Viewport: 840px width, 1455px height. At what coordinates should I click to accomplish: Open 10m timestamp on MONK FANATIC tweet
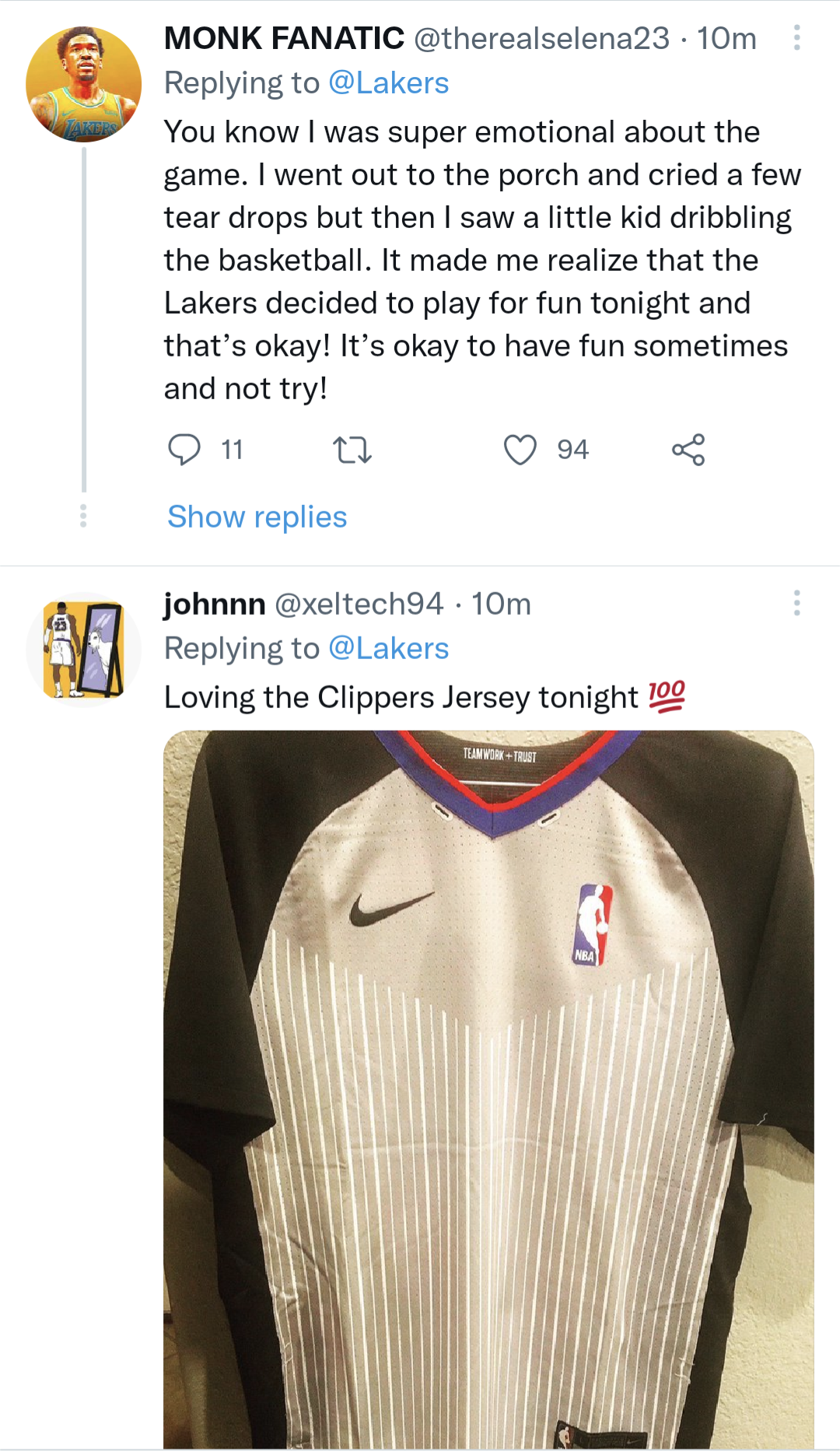[726, 38]
